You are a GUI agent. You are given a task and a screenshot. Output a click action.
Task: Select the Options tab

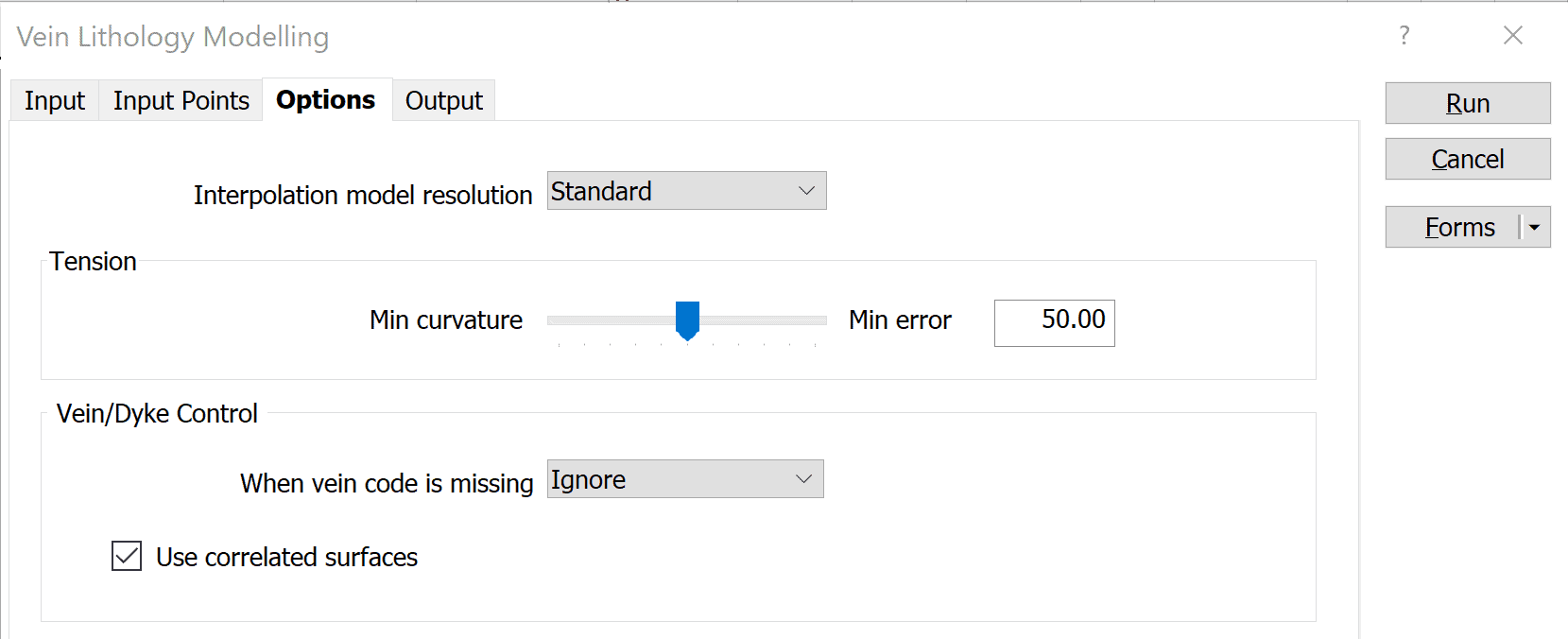(325, 100)
